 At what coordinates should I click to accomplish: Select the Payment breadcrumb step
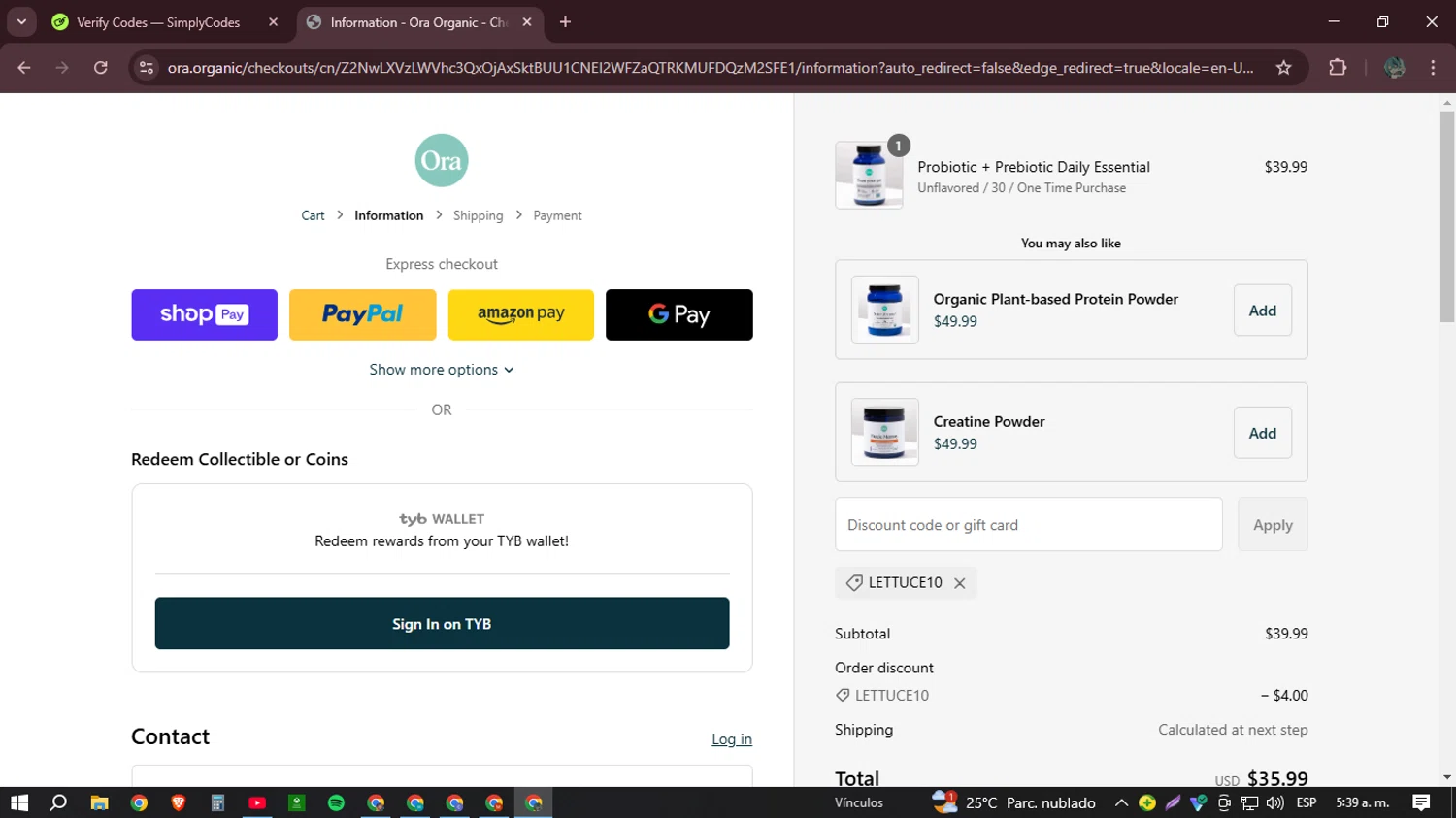pyautogui.click(x=557, y=215)
